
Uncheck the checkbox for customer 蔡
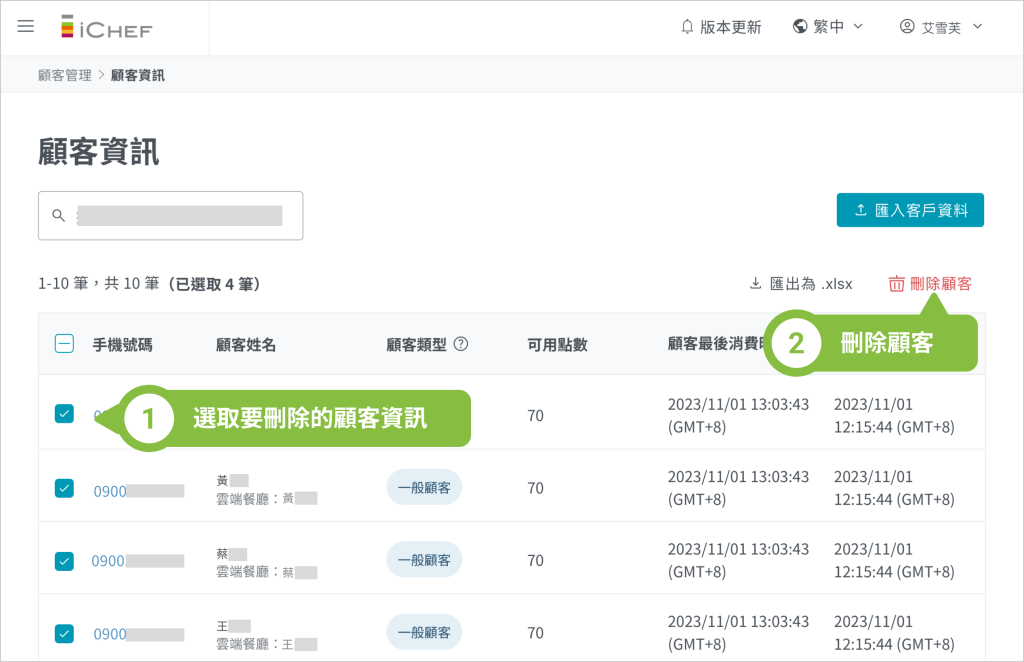tap(64, 561)
